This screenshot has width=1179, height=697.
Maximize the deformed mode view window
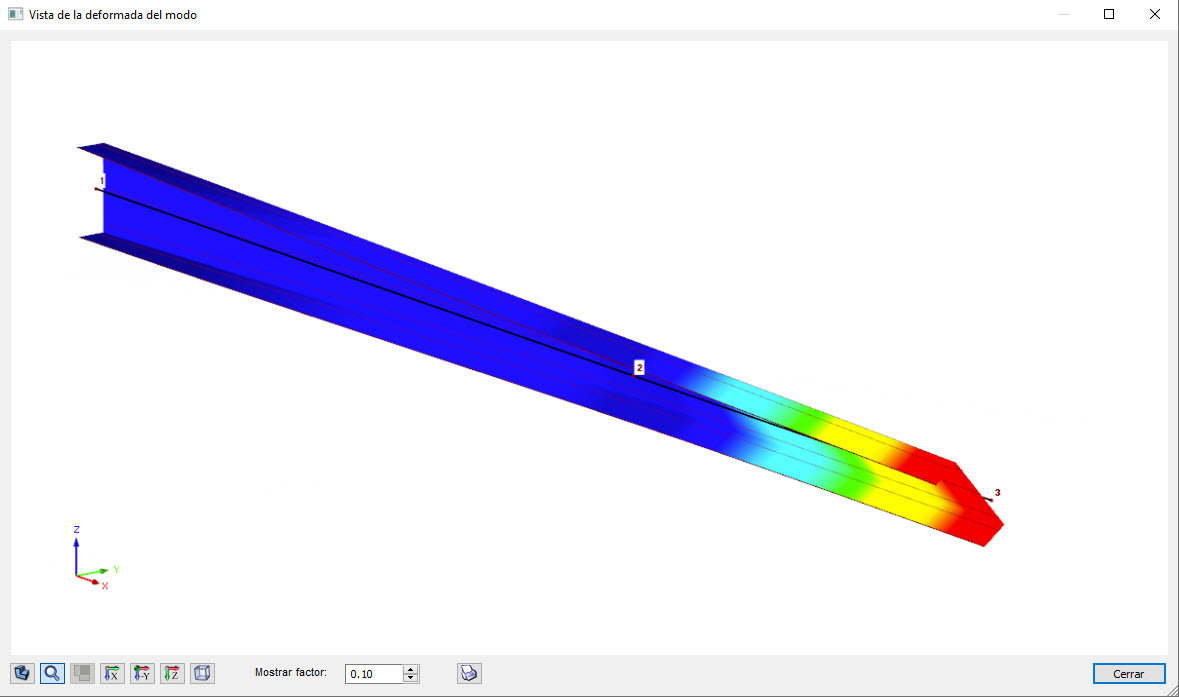(x=1108, y=14)
